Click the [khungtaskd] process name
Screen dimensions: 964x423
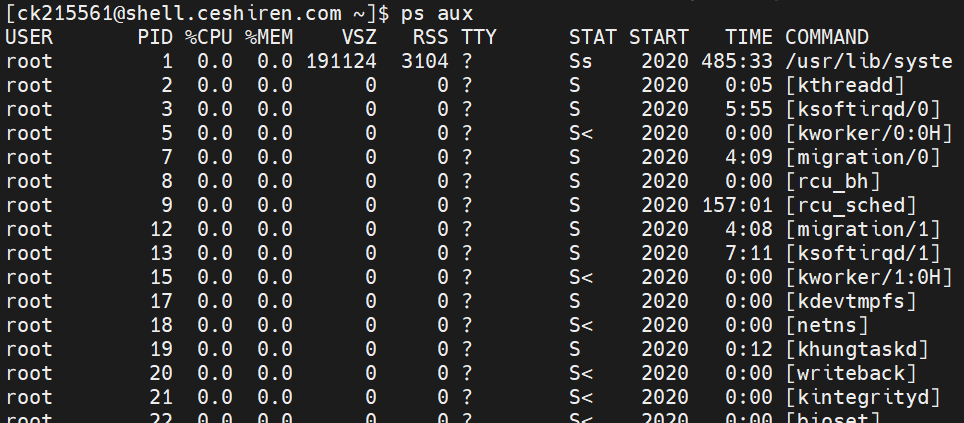[856, 349]
